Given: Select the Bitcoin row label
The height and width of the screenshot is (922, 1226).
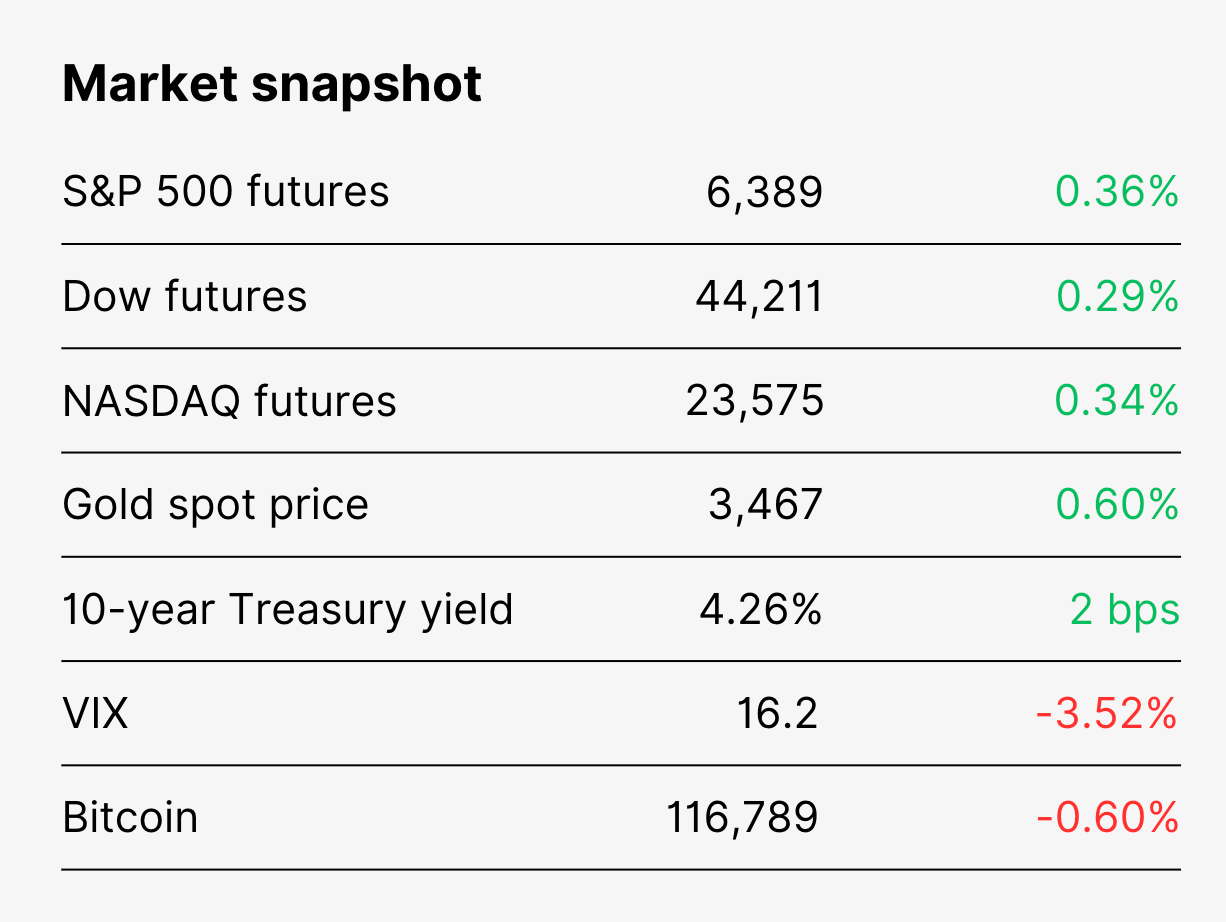Looking at the screenshot, I should [130, 818].
